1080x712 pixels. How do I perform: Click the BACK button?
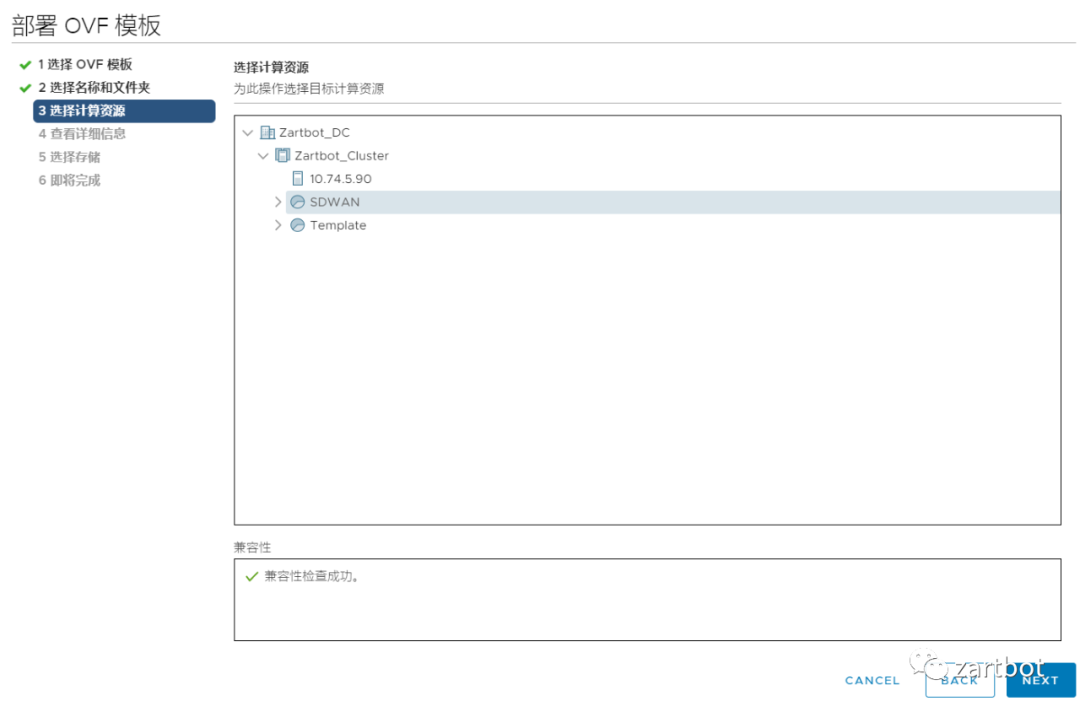(x=959, y=680)
